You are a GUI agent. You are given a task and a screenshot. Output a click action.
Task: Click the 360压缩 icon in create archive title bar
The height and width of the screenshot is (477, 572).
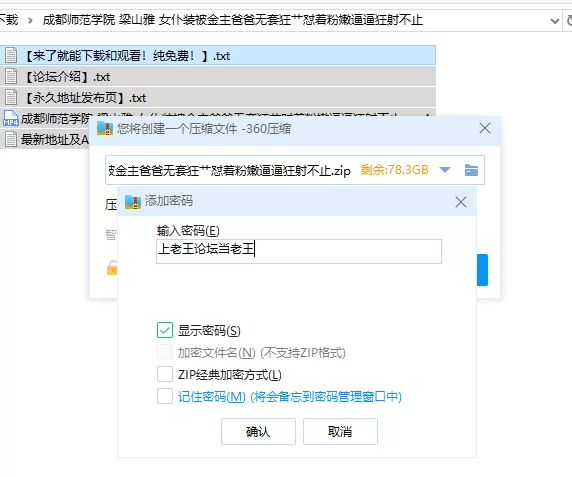point(105,128)
